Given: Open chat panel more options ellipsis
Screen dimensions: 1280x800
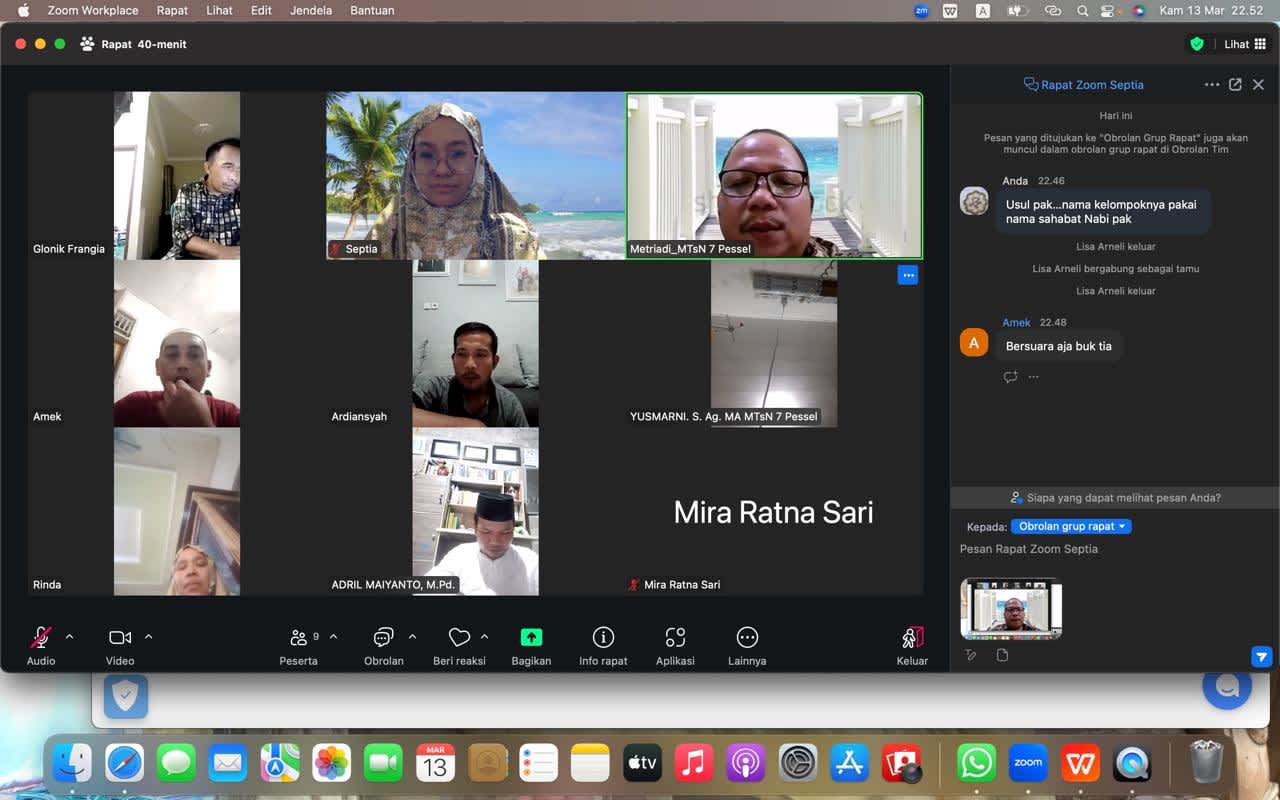Looking at the screenshot, I should coord(1212,85).
